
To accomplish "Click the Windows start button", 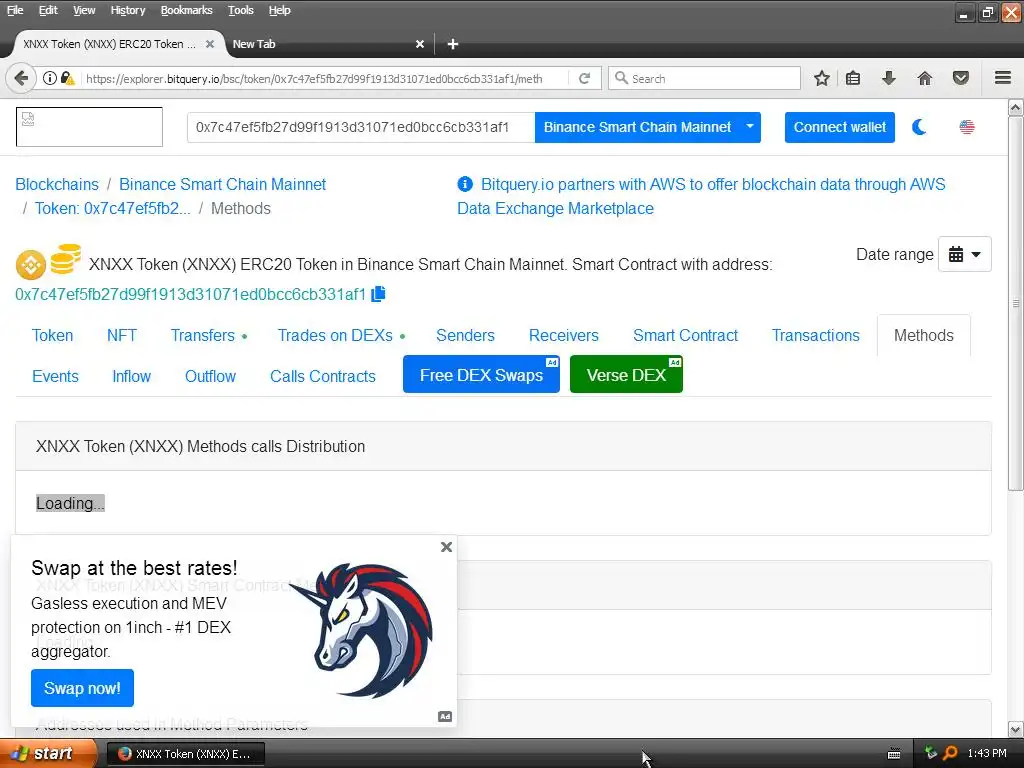I will click(48, 754).
